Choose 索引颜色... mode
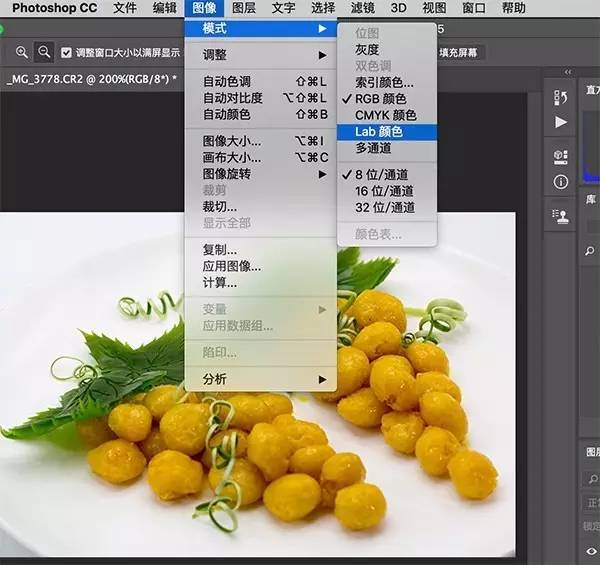Viewport: 600px width, 565px height. [x=387, y=82]
